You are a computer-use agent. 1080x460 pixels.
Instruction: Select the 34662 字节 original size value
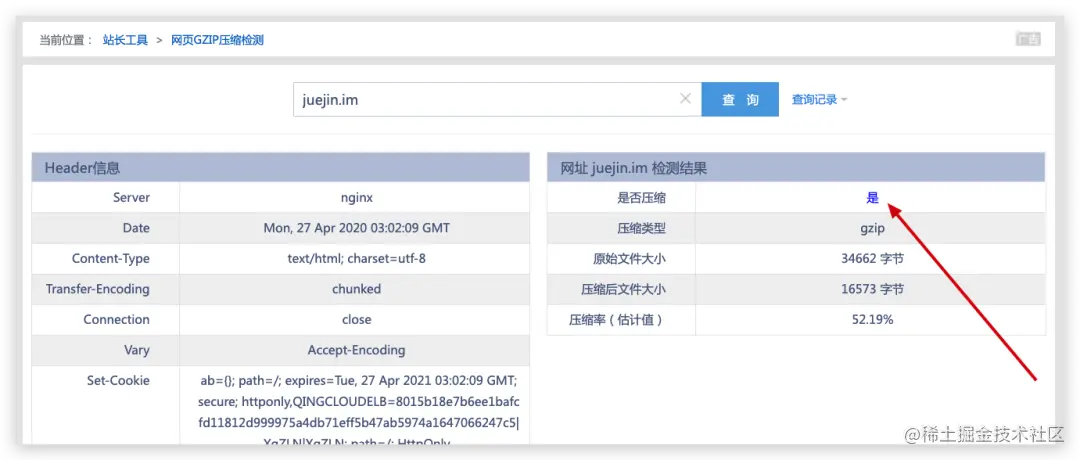pyautogui.click(x=872, y=259)
